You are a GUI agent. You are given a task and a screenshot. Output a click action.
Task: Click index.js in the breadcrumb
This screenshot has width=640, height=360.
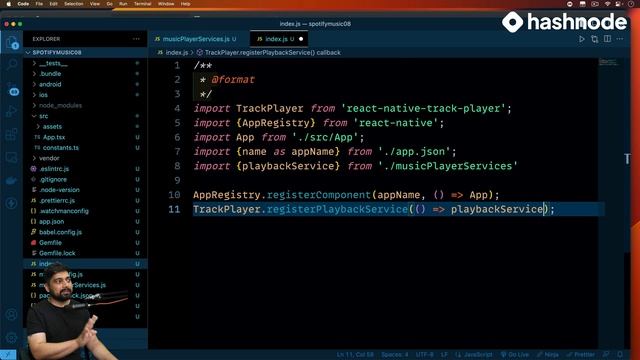click(177, 53)
